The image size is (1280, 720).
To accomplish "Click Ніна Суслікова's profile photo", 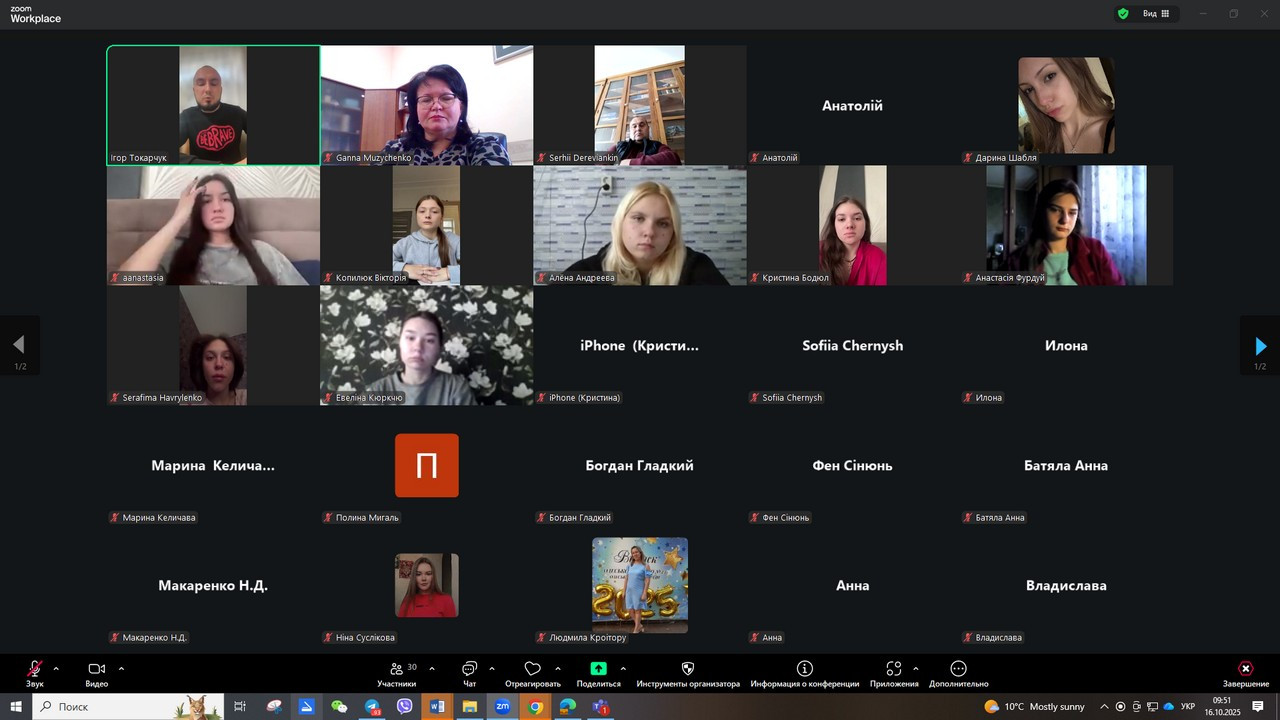I will (427, 585).
